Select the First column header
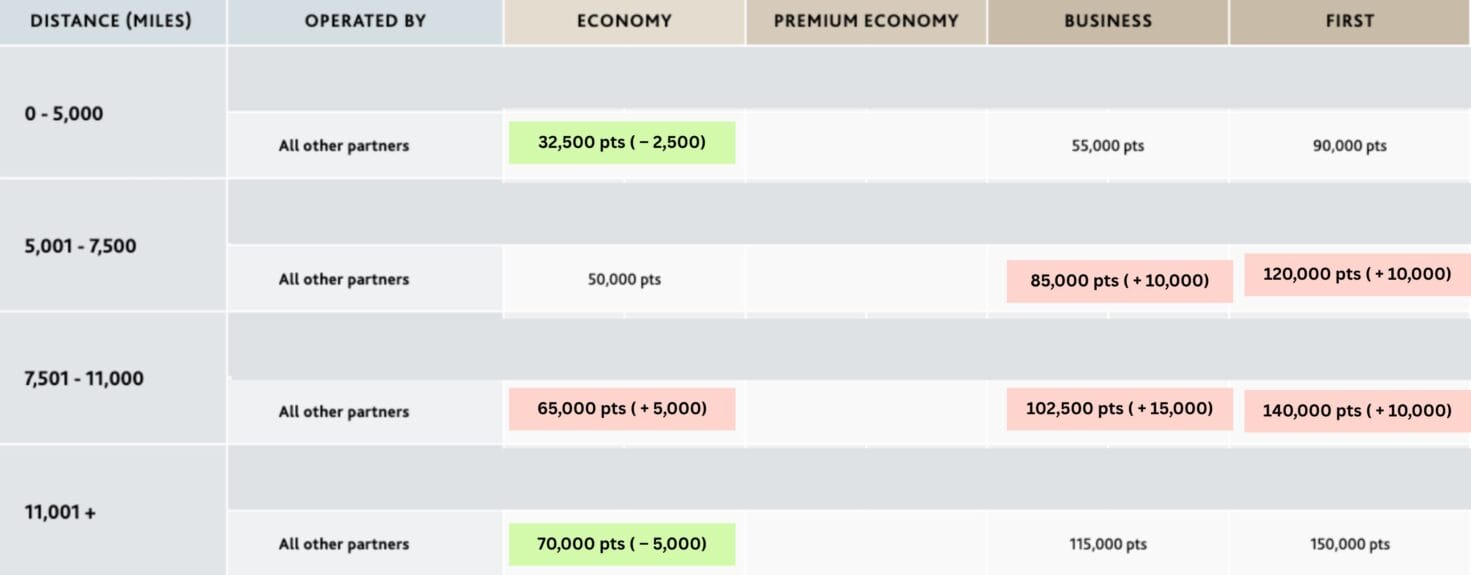1471x575 pixels. pos(1350,21)
